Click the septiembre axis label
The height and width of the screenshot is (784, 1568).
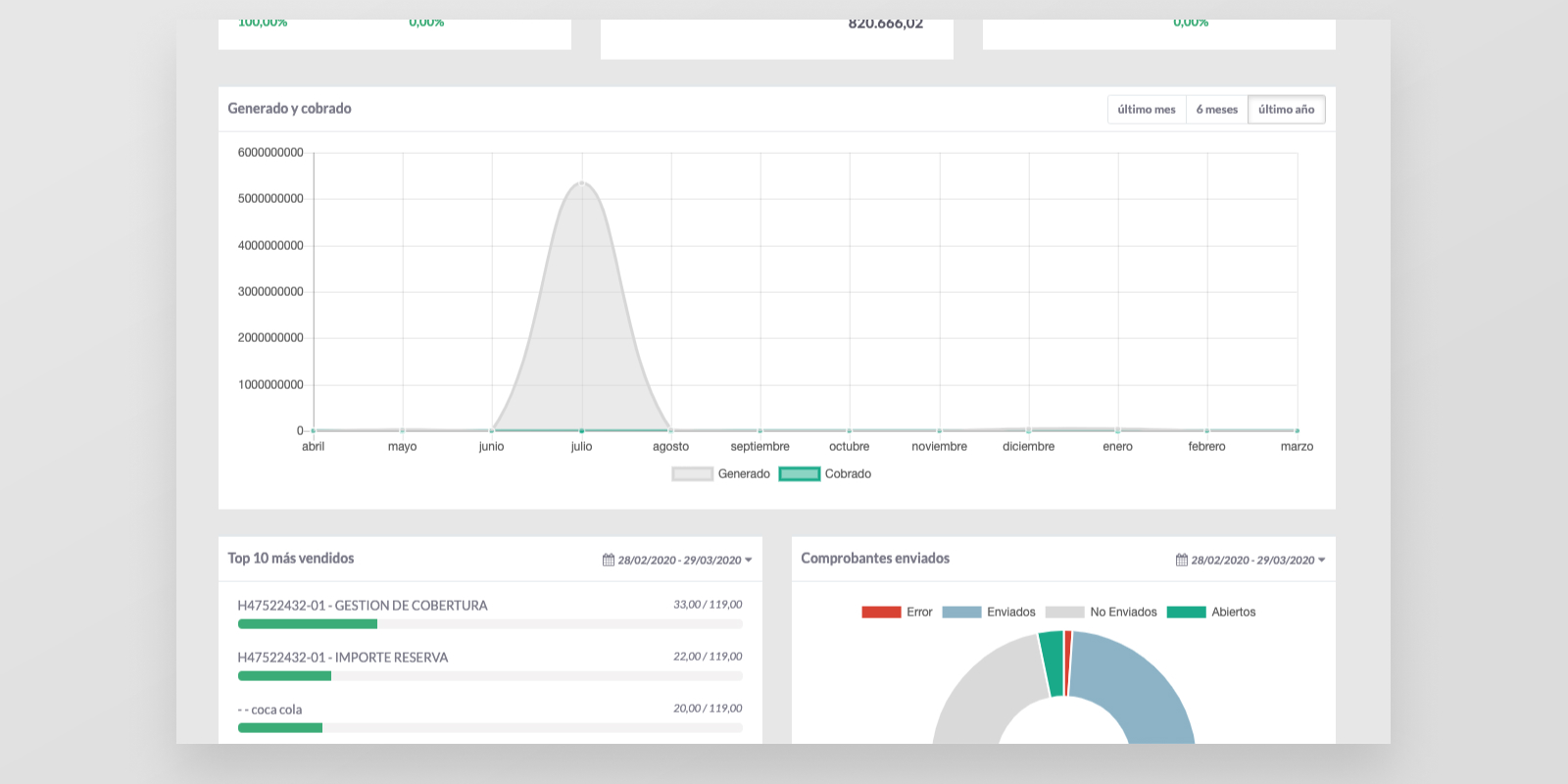(760, 447)
